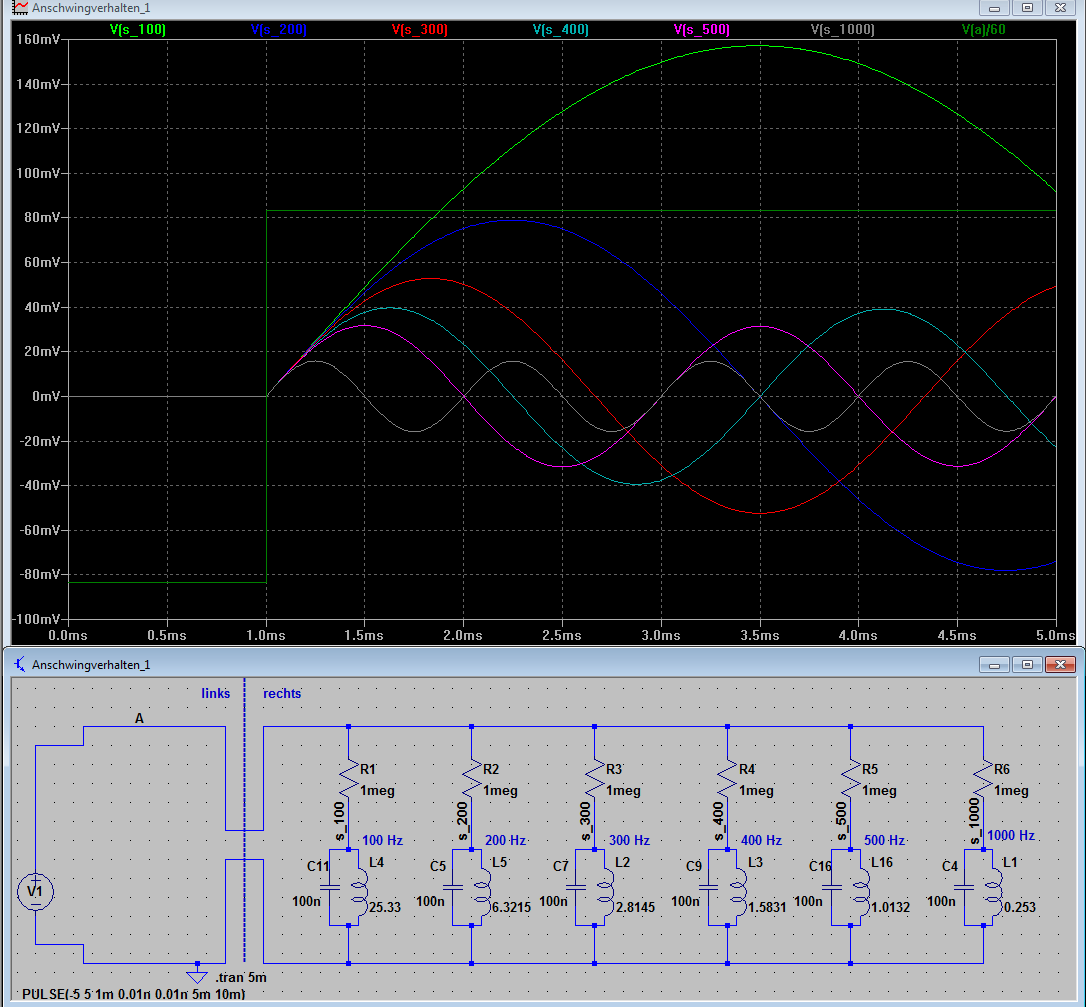Click the waveform window title bar icon
The image size is (1086, 1007).
point(19,8)
